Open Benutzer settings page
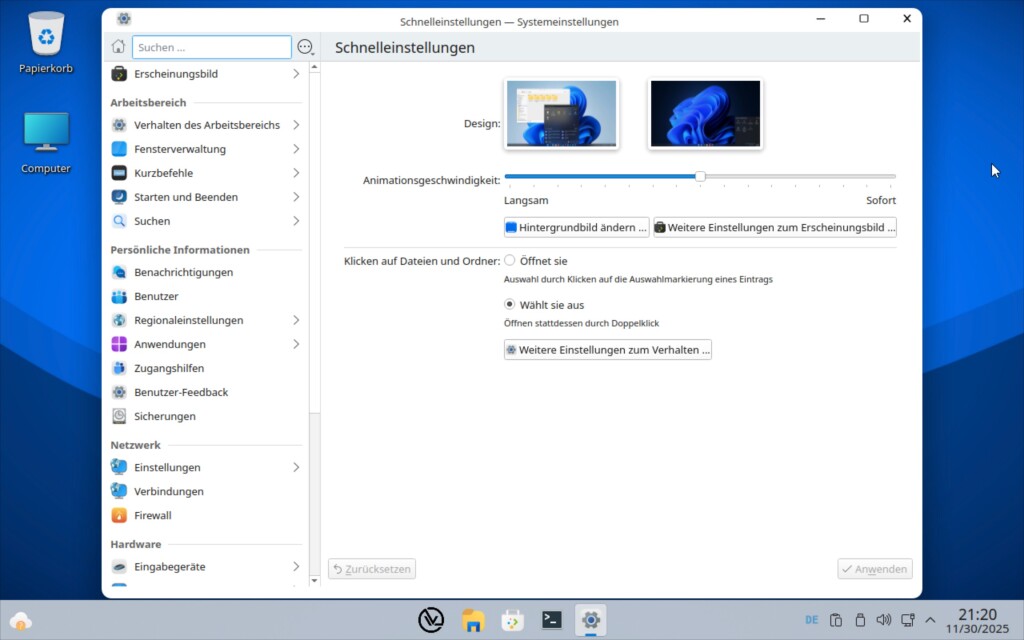This screenshot has width=1024, height=640. point(156,297)
